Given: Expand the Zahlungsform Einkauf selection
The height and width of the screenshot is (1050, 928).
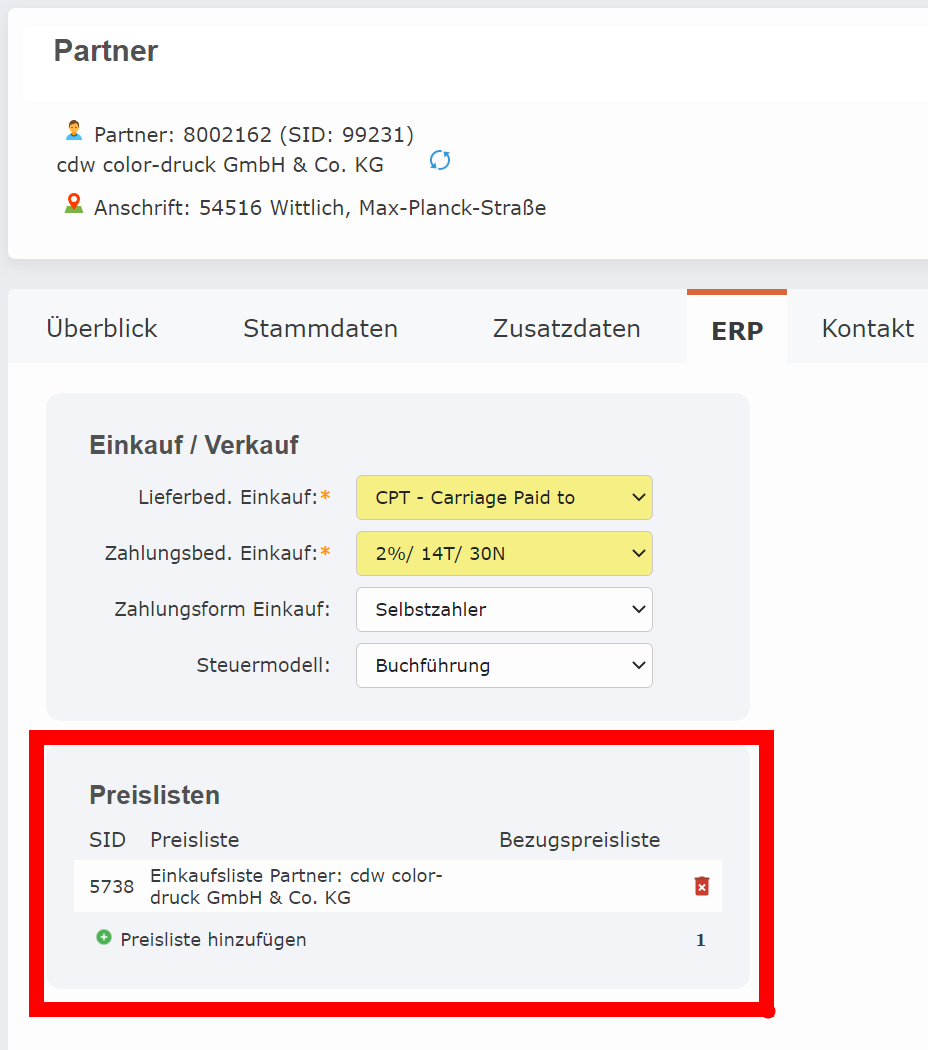Looking at the screenshot, I should [x=503, y=609].
